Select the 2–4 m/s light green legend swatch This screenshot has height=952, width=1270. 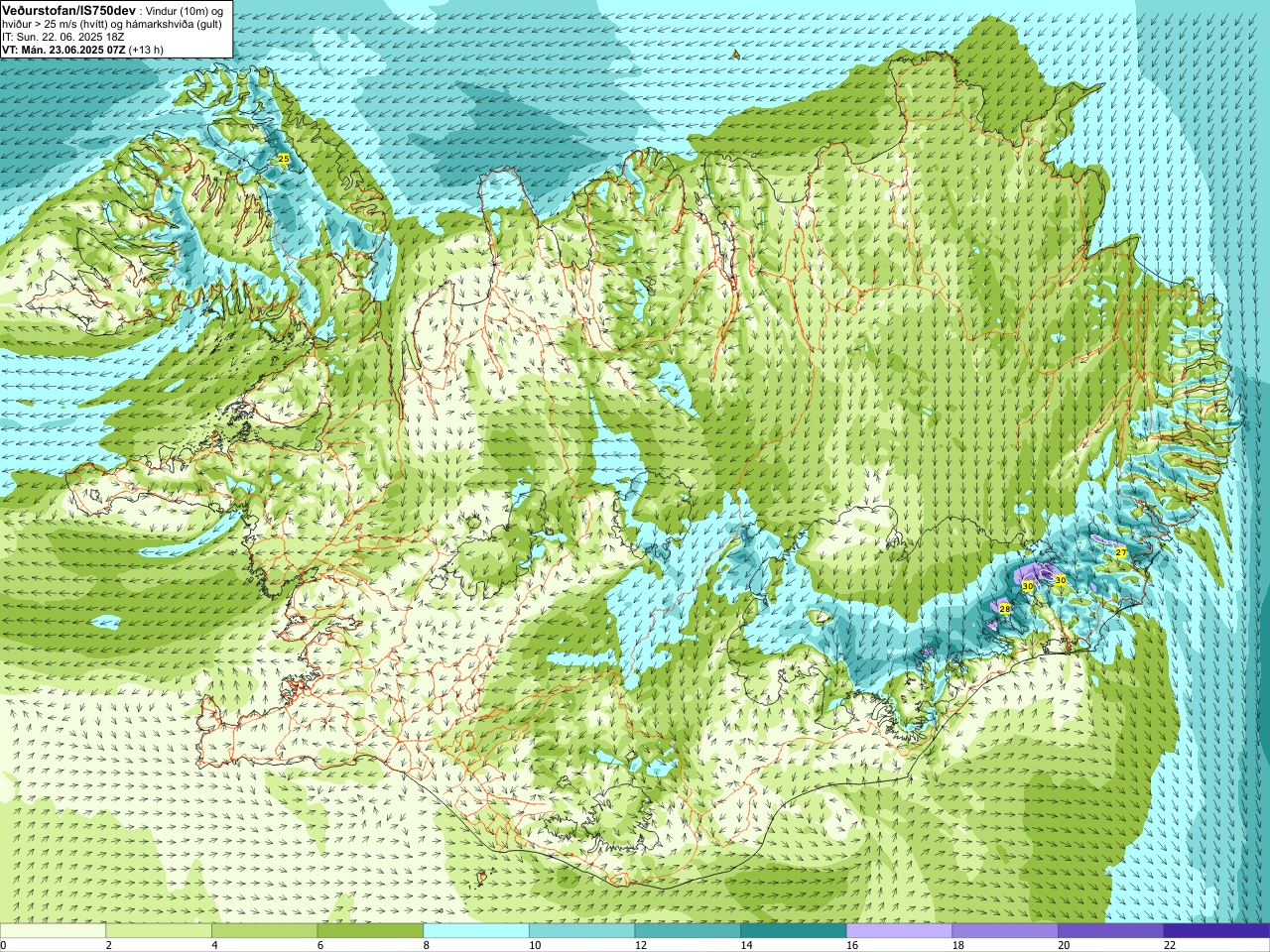click(159, 930)
